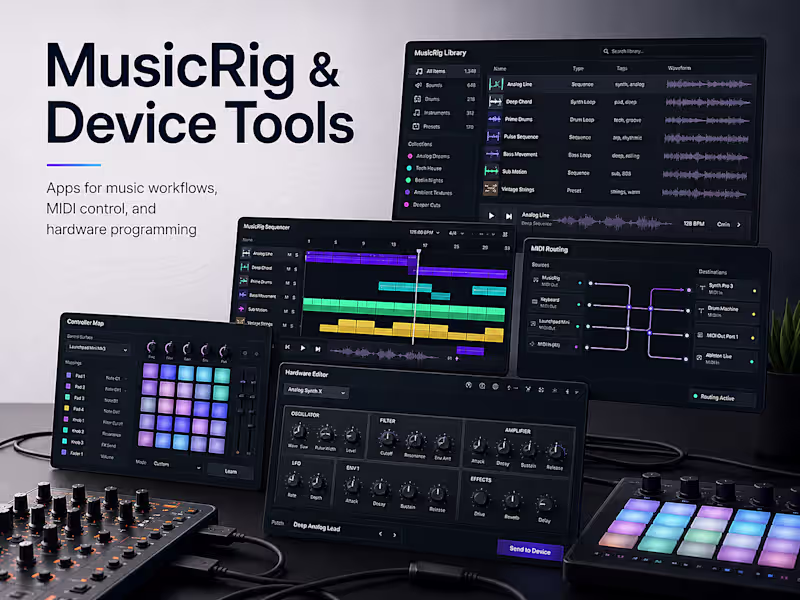Select Pad 4 yellow mapping swatch
This screenshot has width=800, height=600.
pyautogui.click(x=66, y=408)
